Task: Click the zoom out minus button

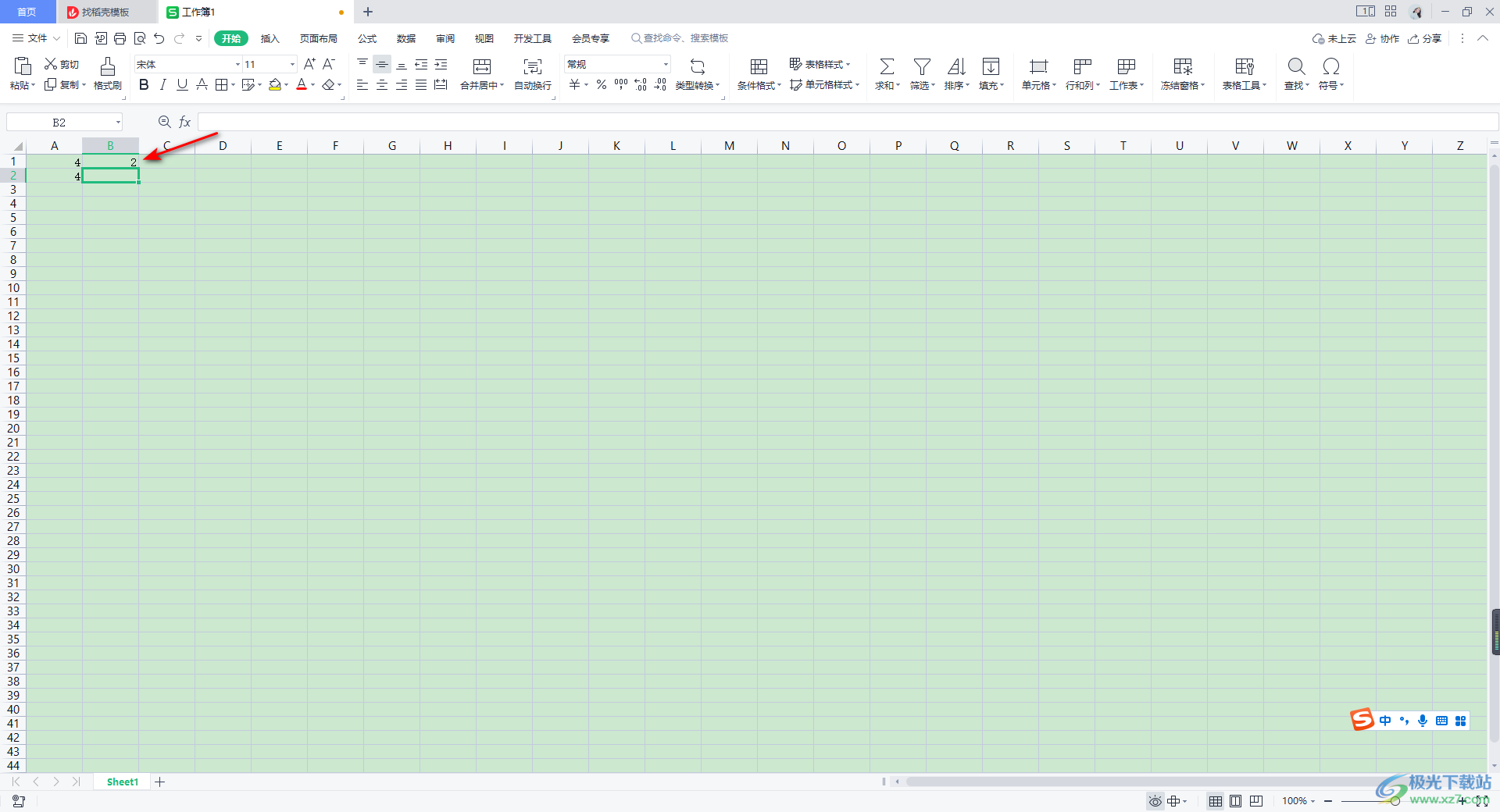Action: (x=1328, y=801)
